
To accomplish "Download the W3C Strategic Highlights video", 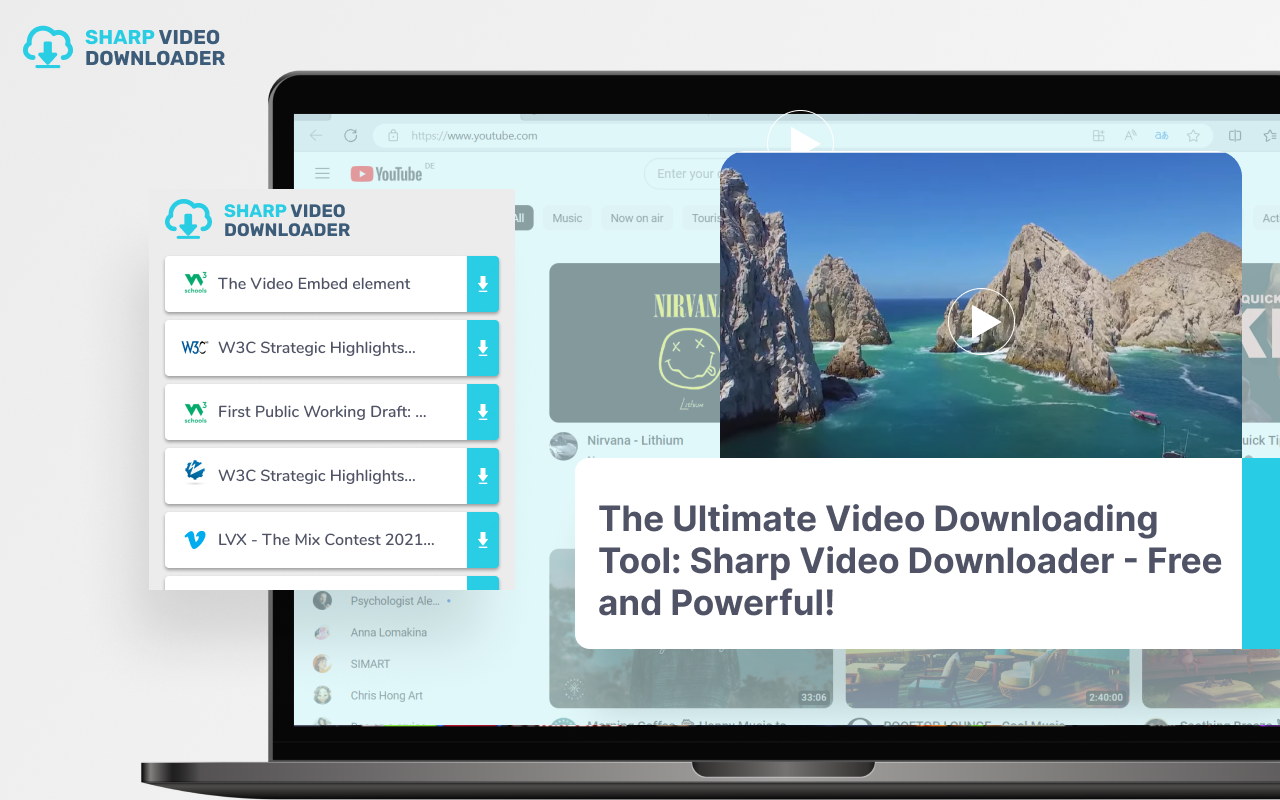I will pos(483,348).
